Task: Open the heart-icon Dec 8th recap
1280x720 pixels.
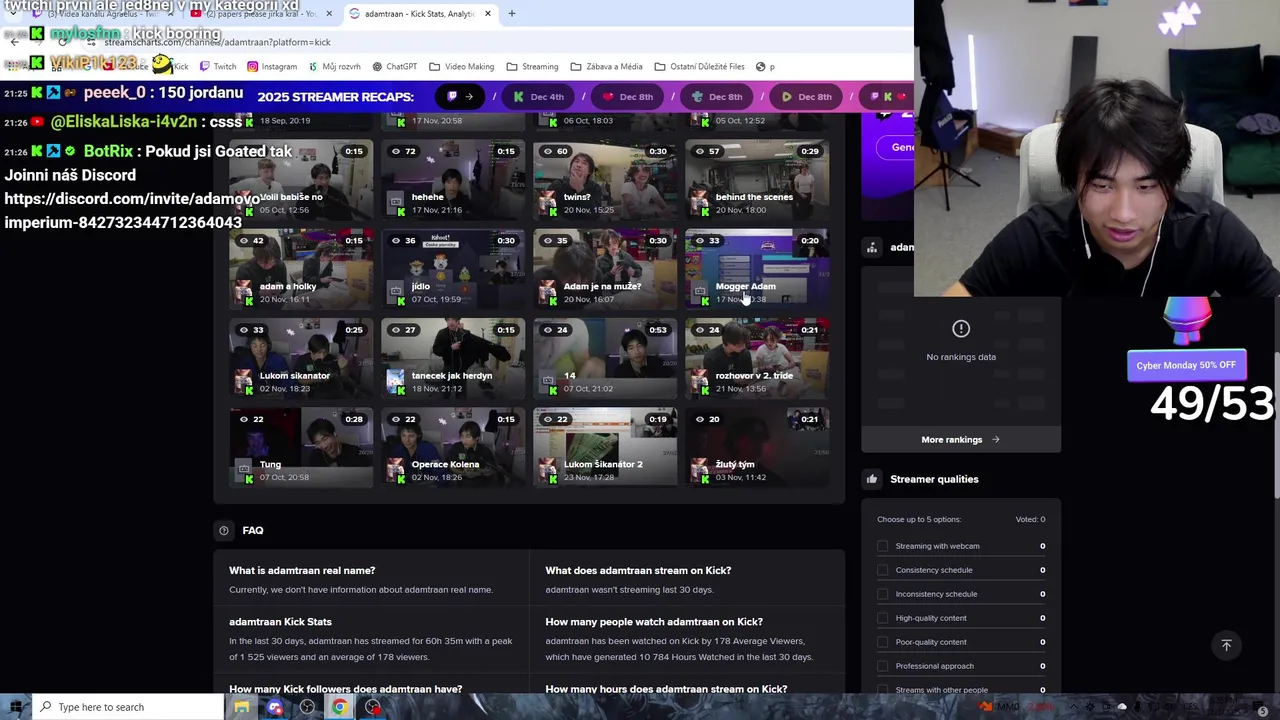Action: (x=628, y=97)
